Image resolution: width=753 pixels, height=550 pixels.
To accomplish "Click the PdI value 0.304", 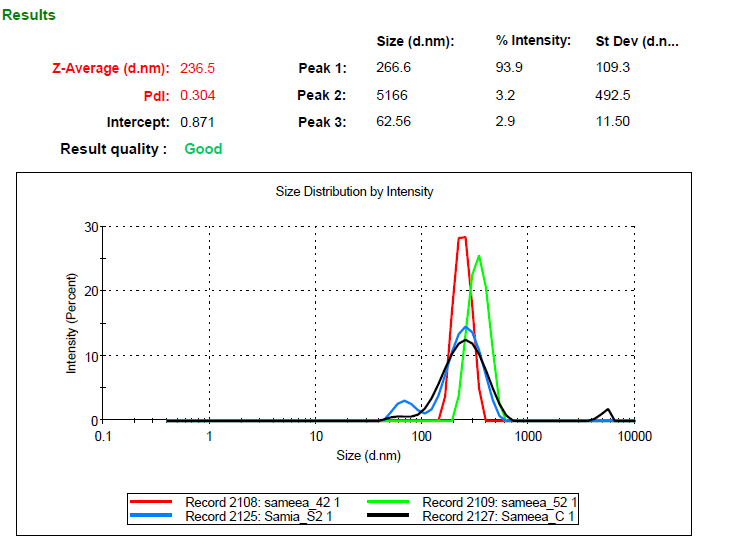I will [197, 96].
